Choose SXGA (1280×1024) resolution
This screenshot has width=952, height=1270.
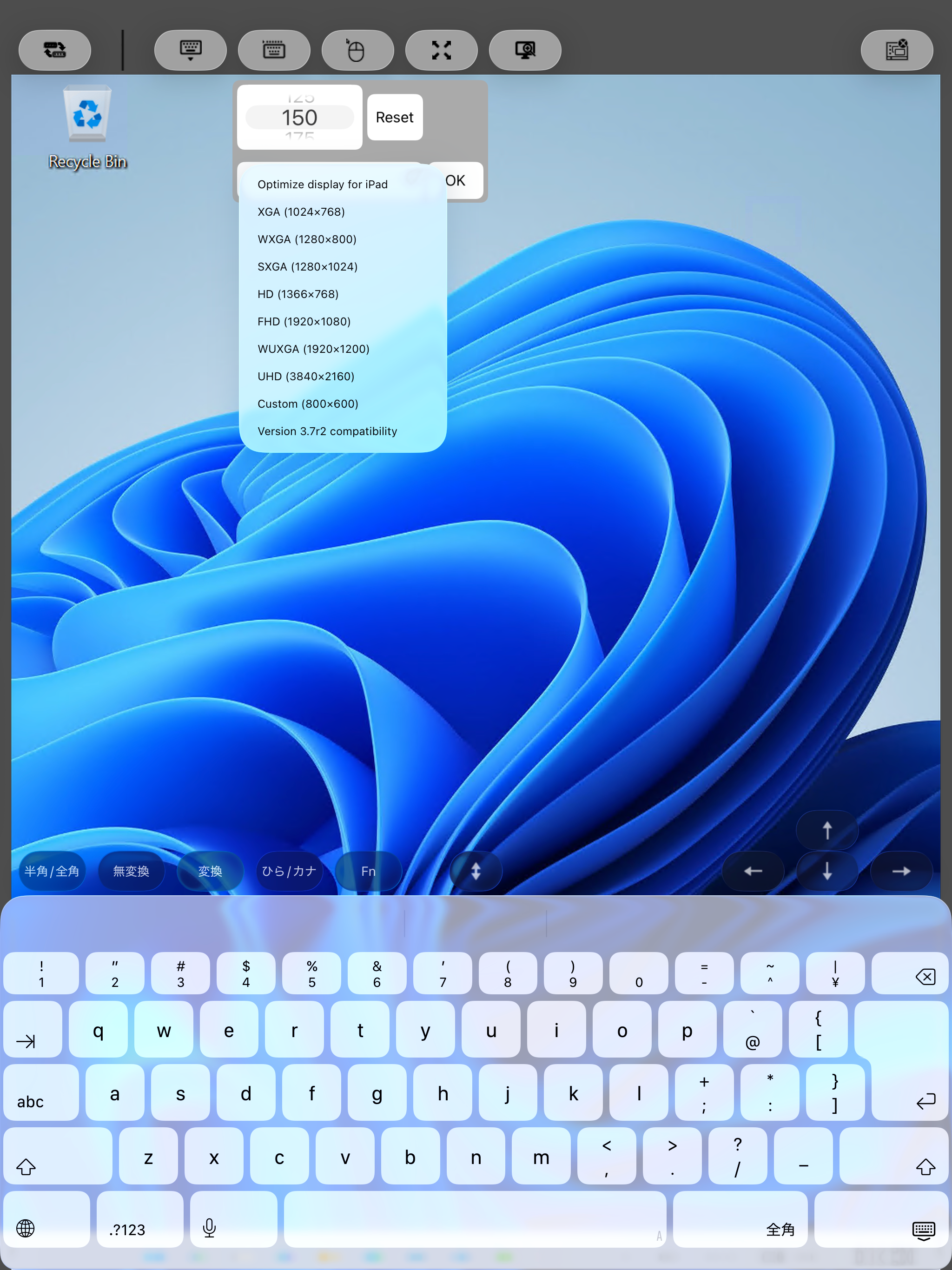pyautogui.click(x=343, y=267)
